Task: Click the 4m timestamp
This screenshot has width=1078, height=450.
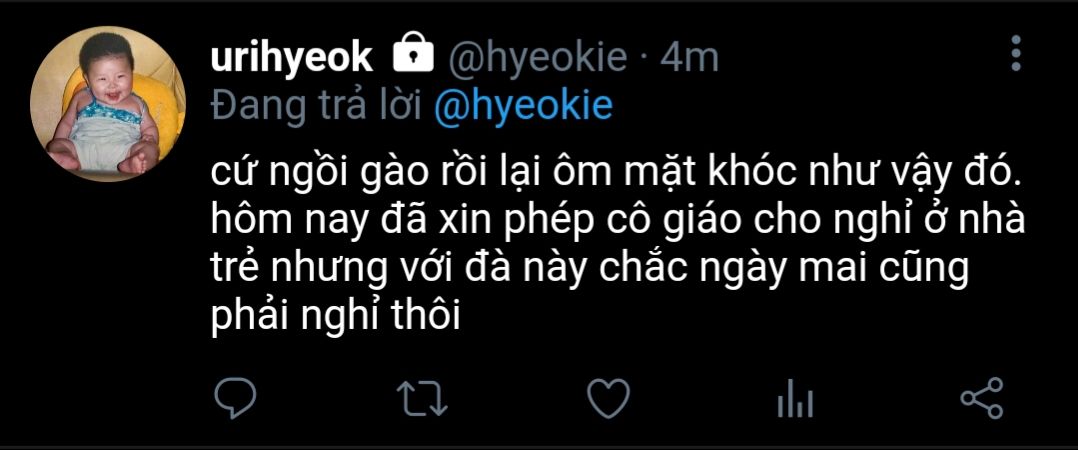Action: (690, 58)
